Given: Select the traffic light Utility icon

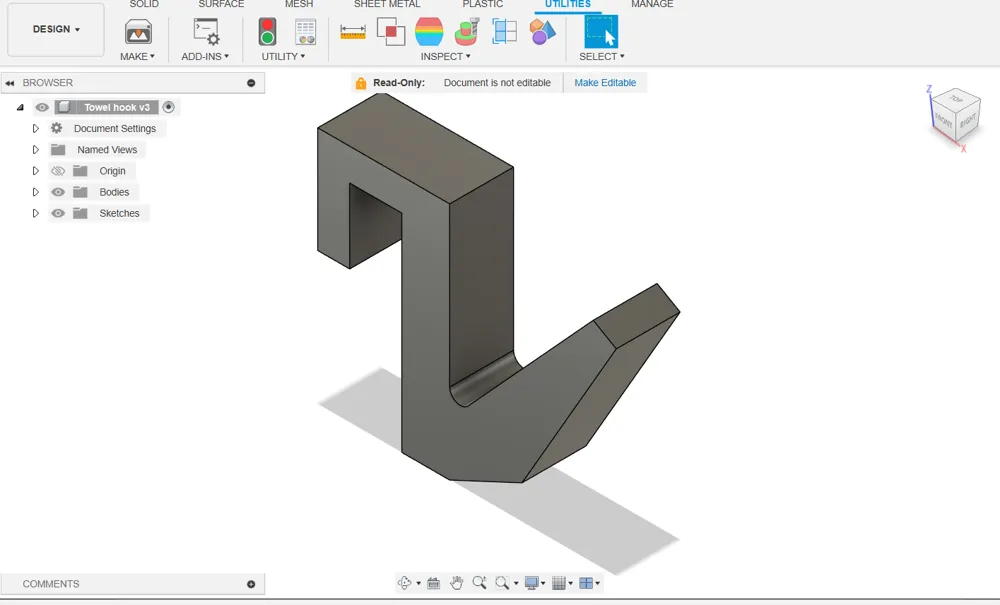Looking at the screenshot, I should pyautogui.click(x=267, y=31).
